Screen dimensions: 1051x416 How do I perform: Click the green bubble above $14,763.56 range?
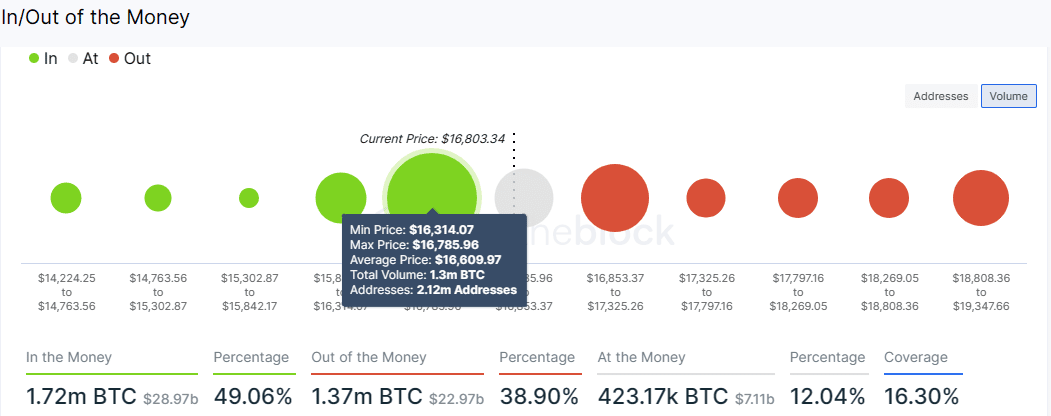158,198
